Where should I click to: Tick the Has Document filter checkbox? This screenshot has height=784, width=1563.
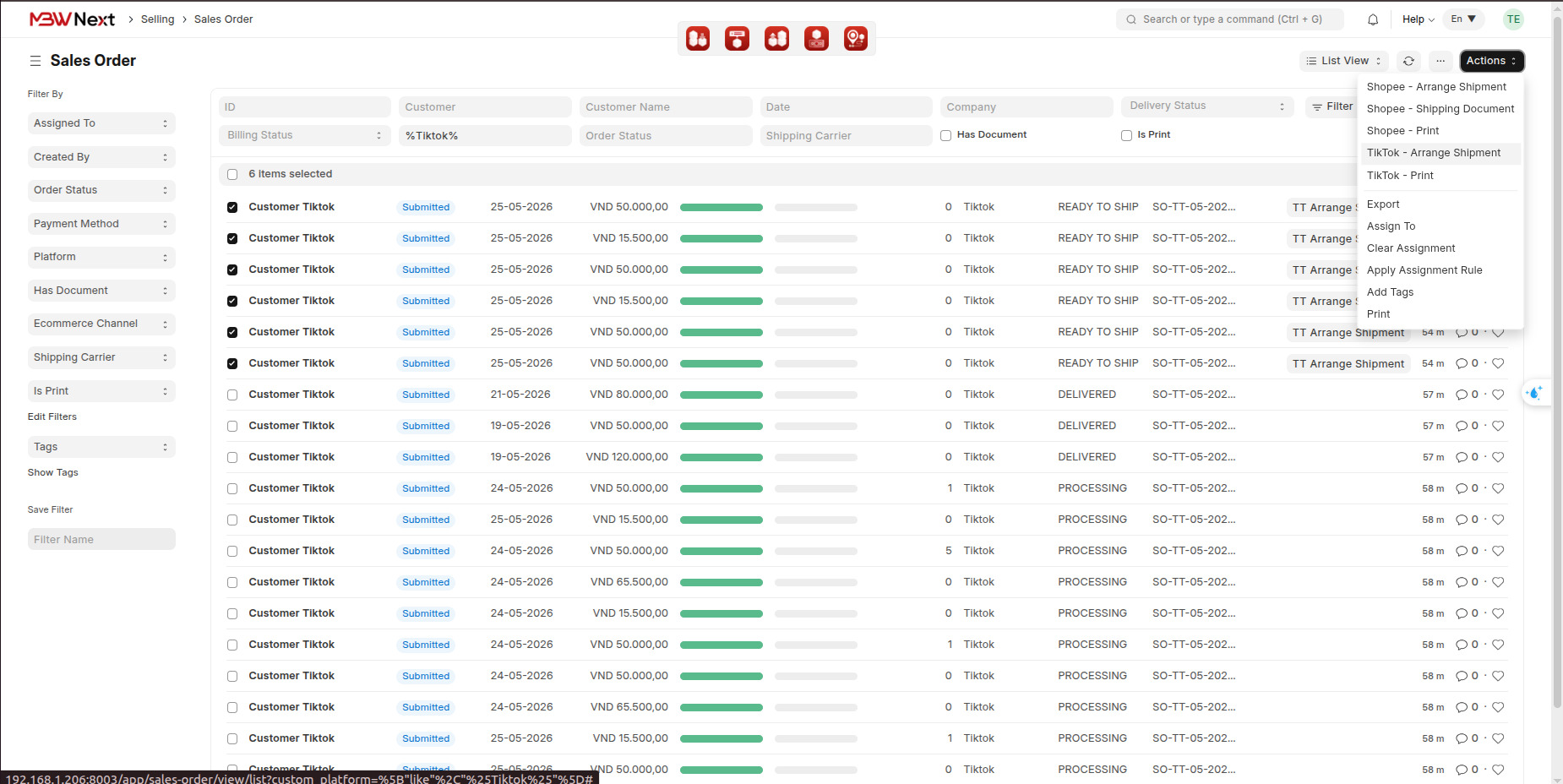click(946, 135)
